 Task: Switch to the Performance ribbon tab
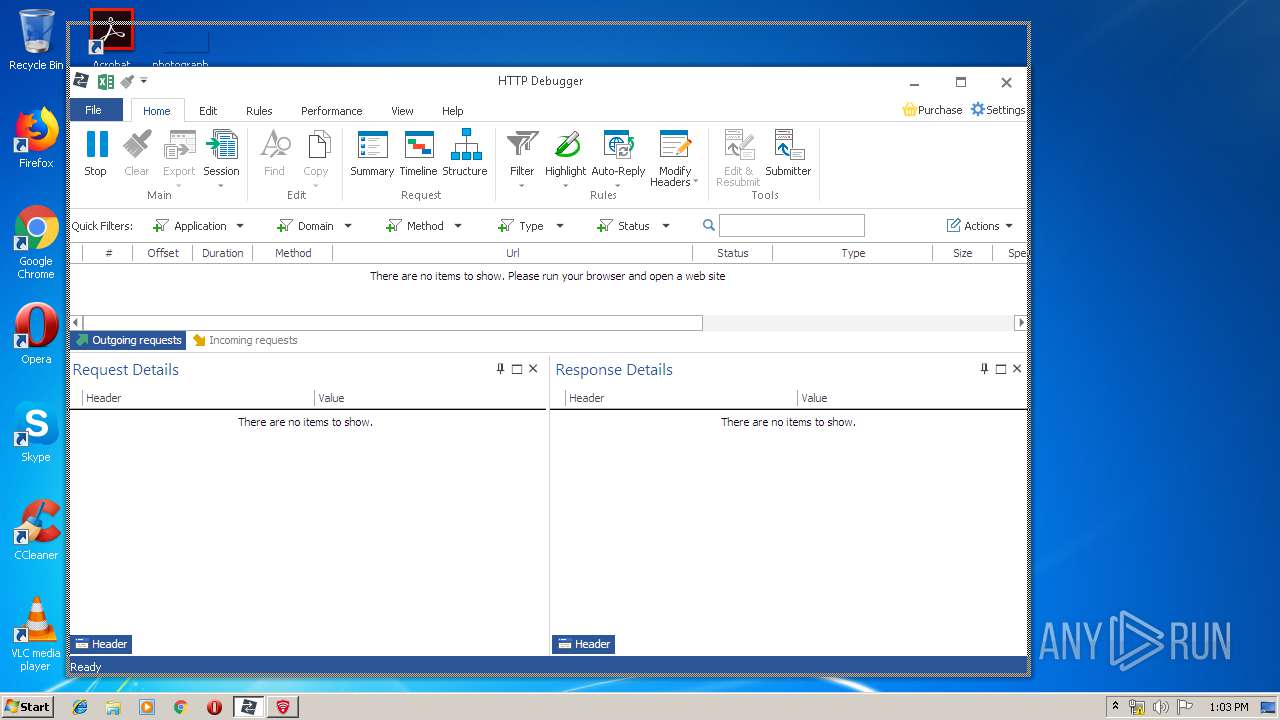tap(332, 111)
